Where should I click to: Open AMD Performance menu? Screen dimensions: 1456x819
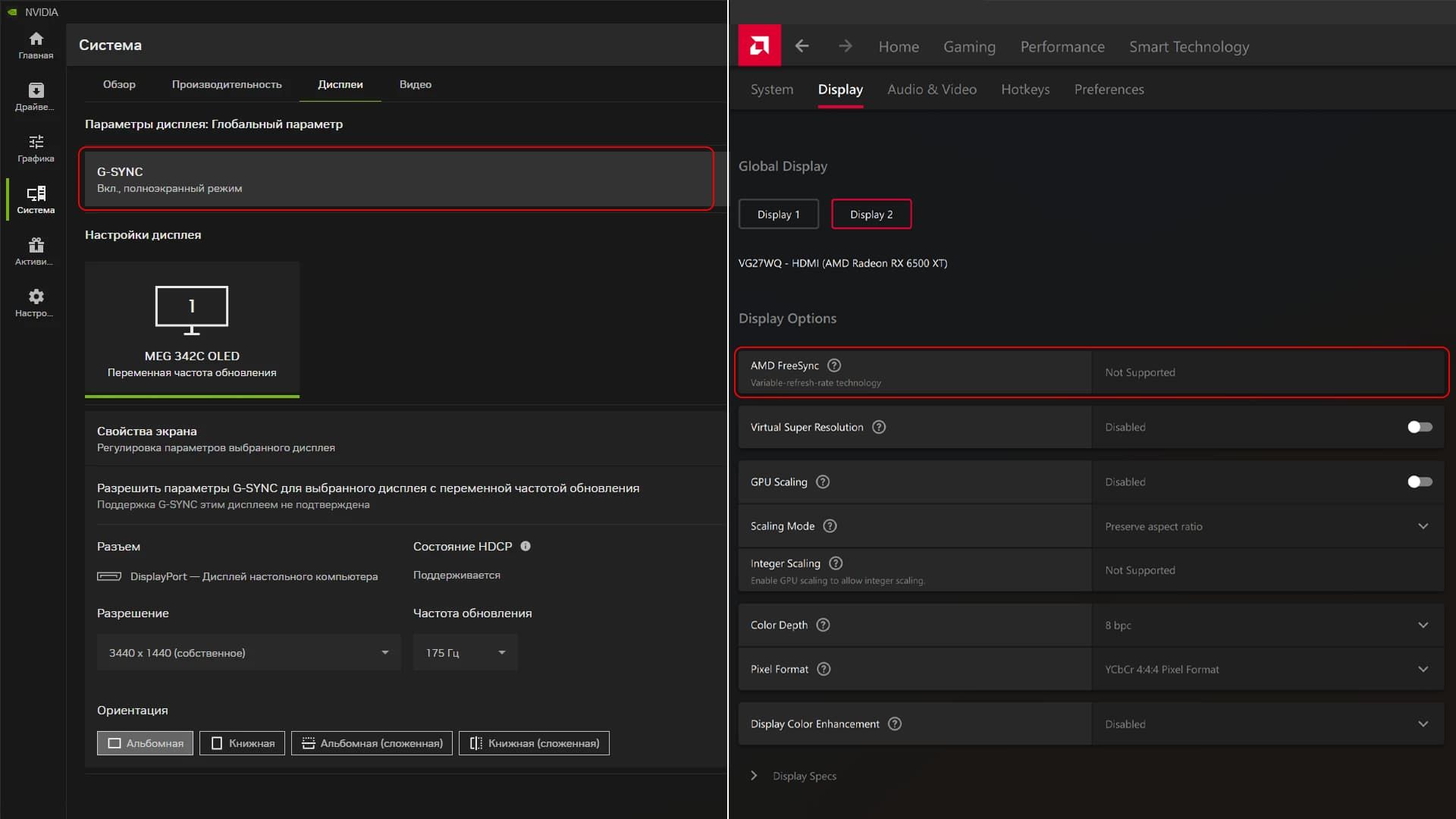click(x=1062, y=46)
